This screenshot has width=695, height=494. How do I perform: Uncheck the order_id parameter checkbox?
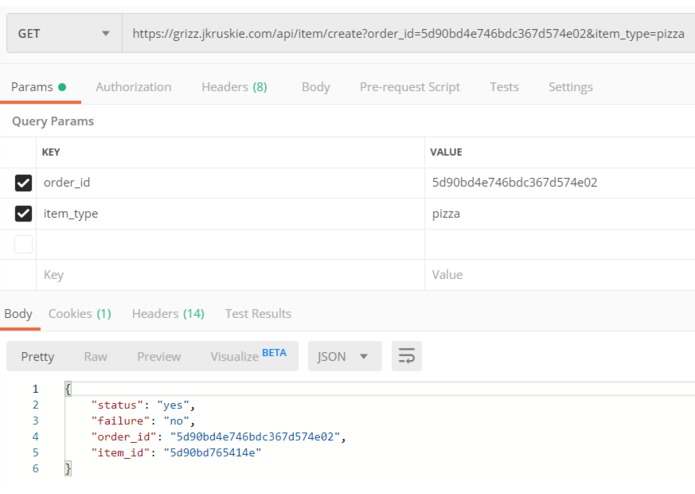(23, 183)
